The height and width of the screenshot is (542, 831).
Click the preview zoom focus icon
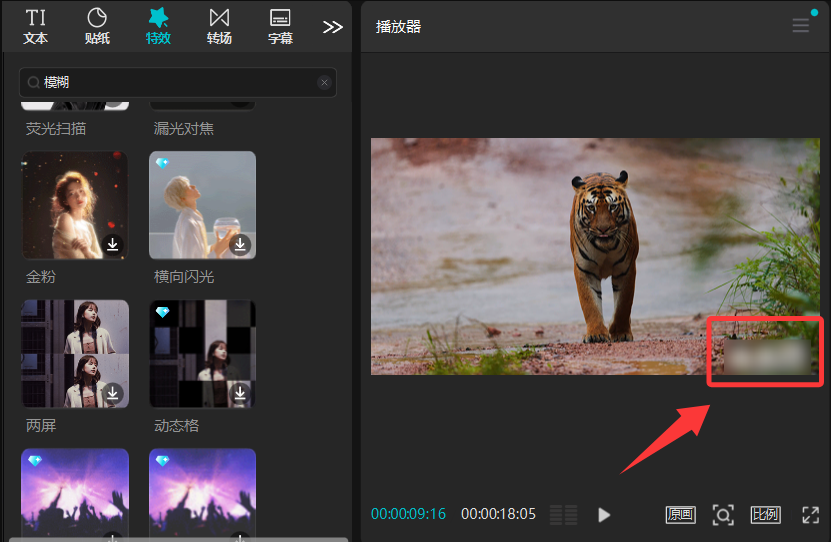723,515
